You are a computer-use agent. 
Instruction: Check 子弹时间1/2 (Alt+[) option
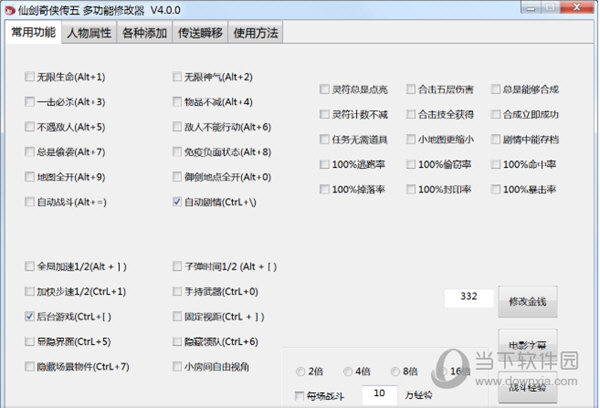pyautogui.click(x=177, y=266)
